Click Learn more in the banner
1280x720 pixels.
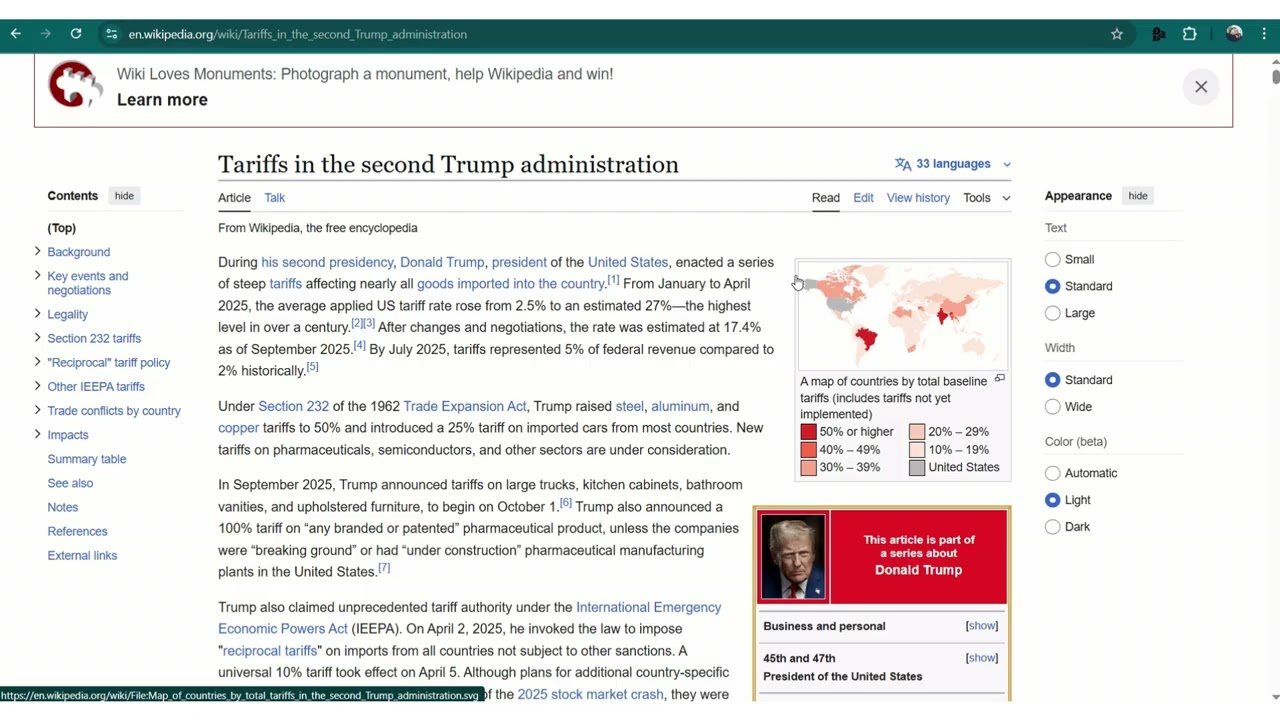tap(162, 100)
